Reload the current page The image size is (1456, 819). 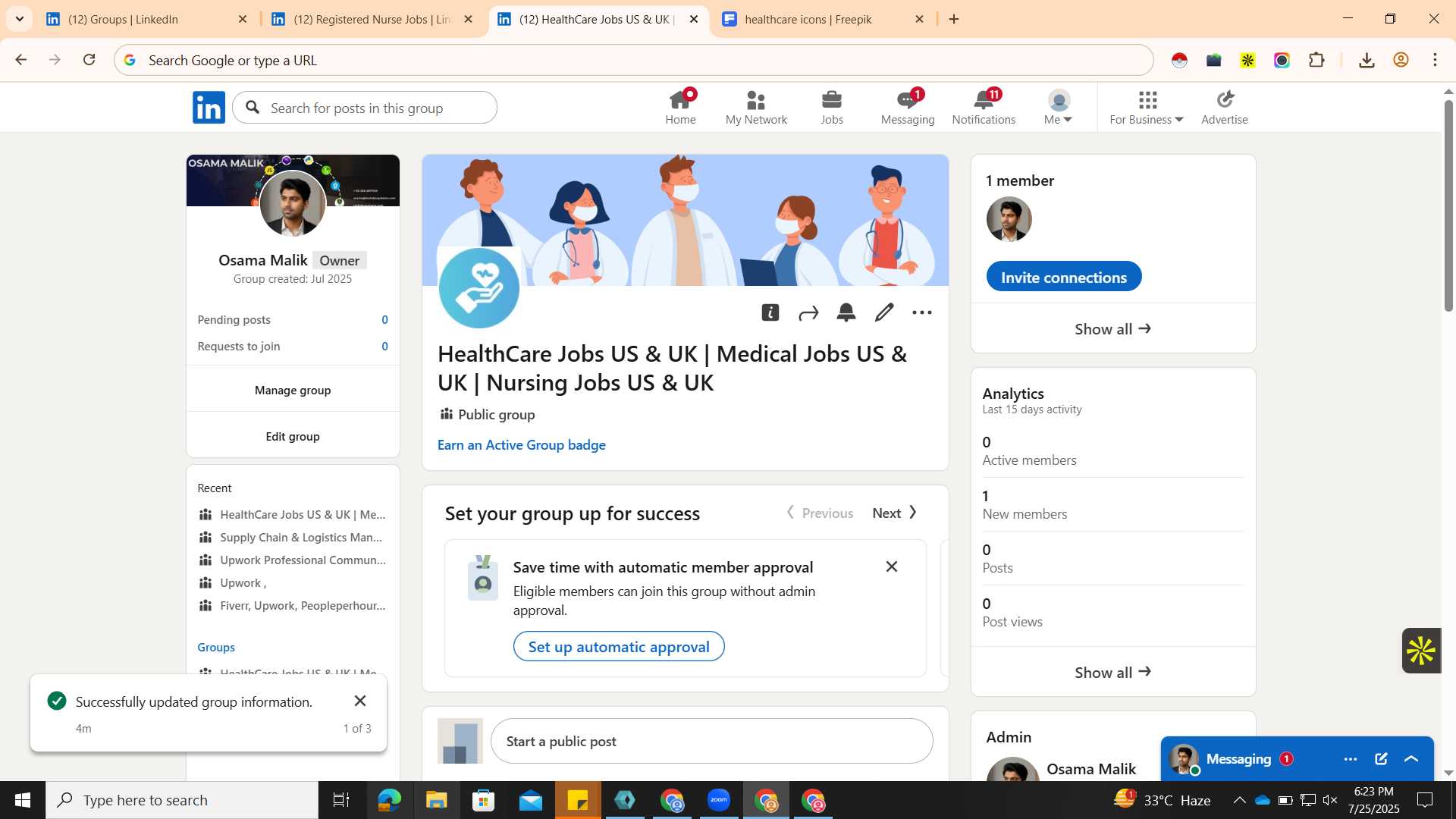point(89,60)
